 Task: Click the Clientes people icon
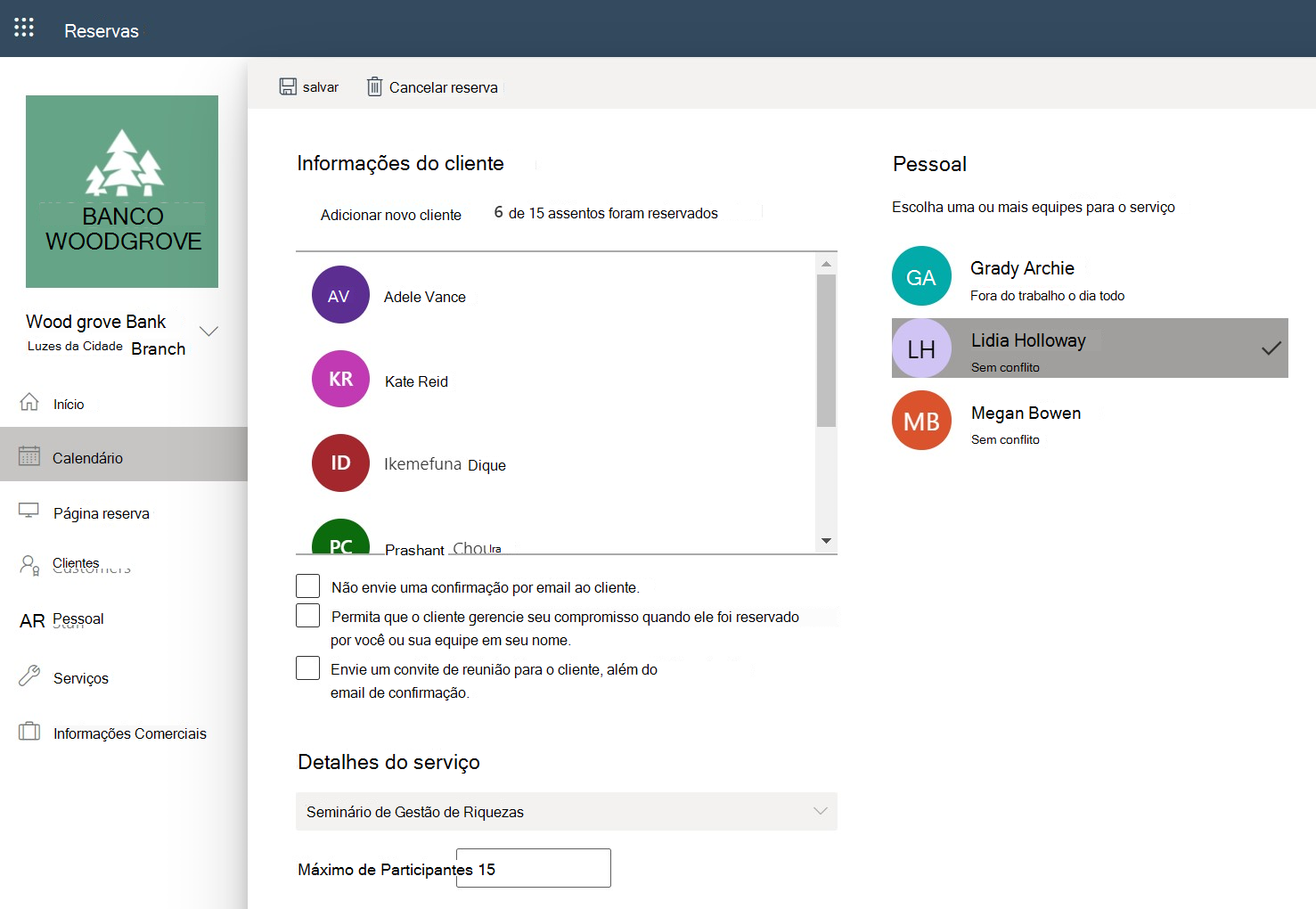(x=29, y=565)
